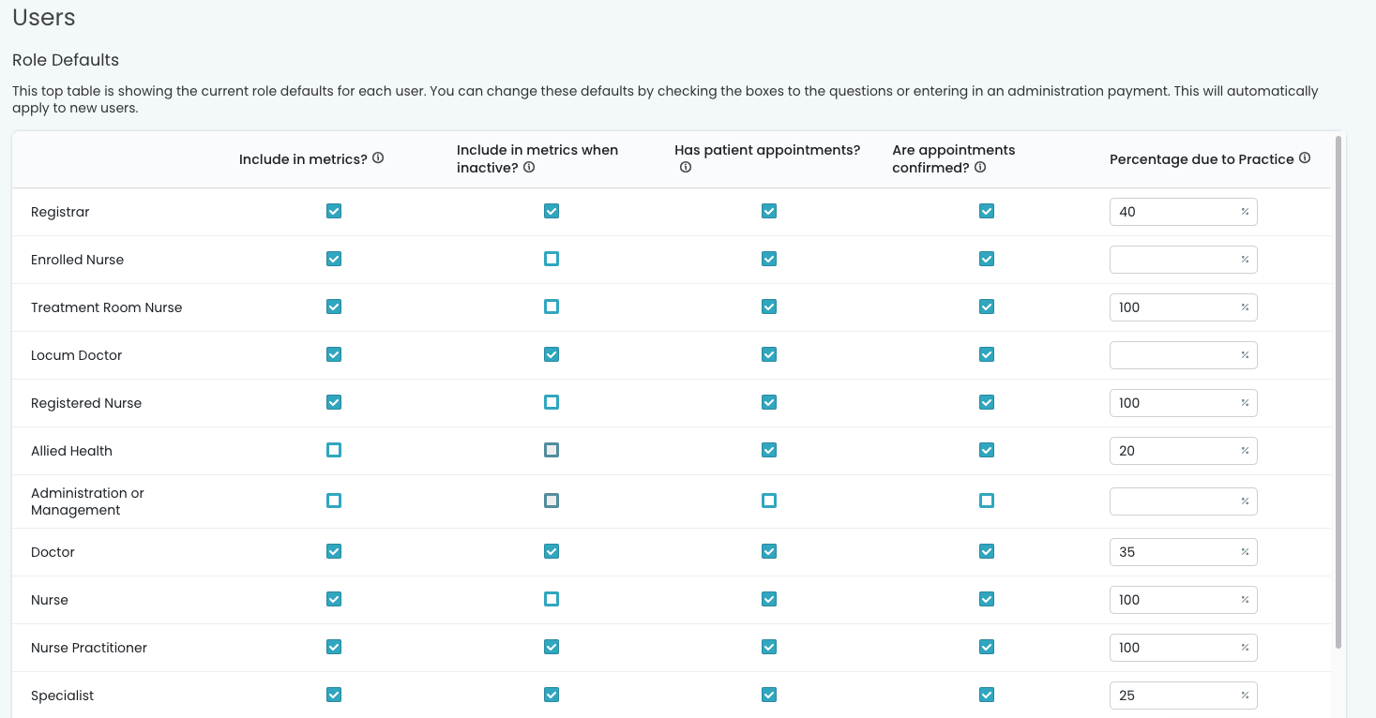The height and width of the screenshot is (718, 1376).
Task: Check Has patient appointments for Administration or Management
Action: click(769, 500)
